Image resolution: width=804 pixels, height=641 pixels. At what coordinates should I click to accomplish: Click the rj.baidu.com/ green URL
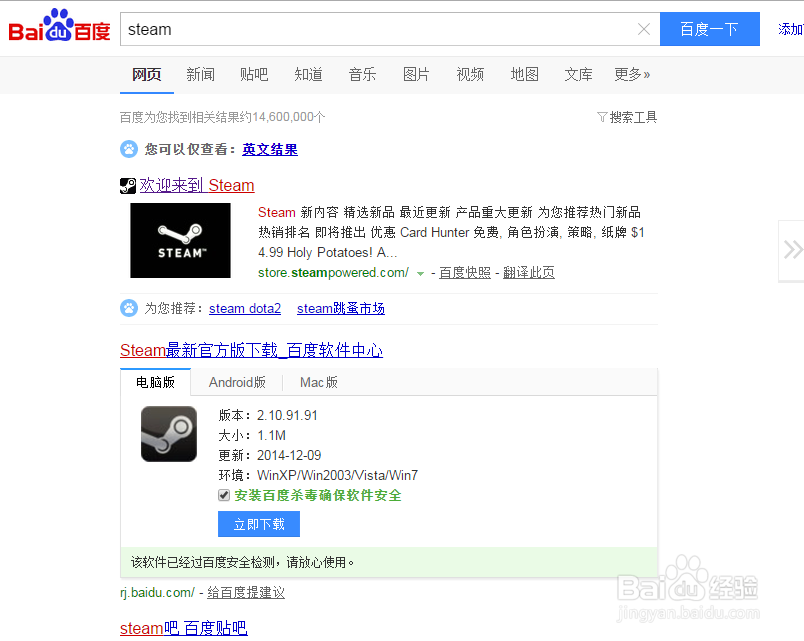[157, 593]
